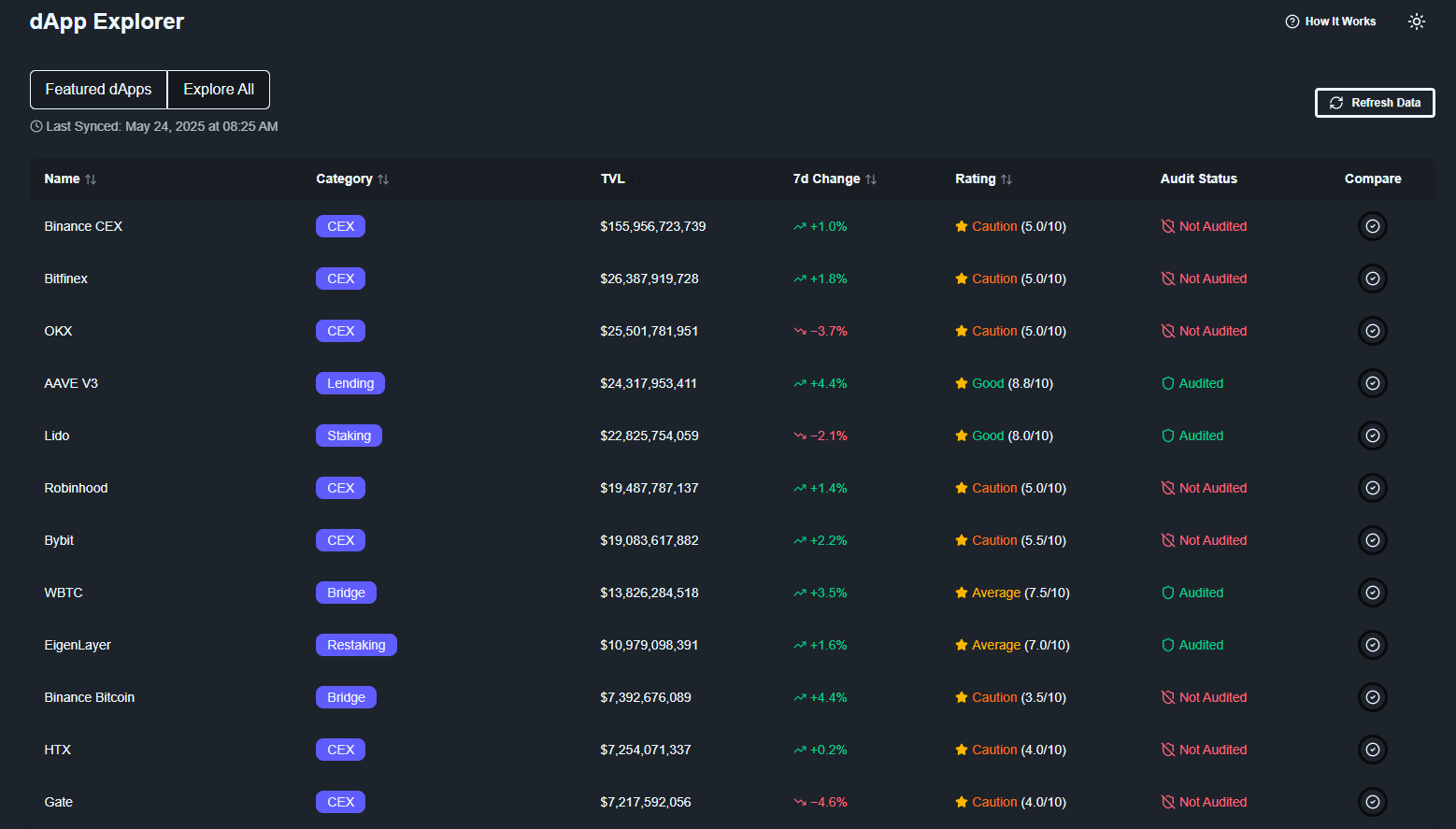Click the Audited shield icon for AAVE V3
The height and width of the screenshot is (829, 1456).
tap(1167, 383)
